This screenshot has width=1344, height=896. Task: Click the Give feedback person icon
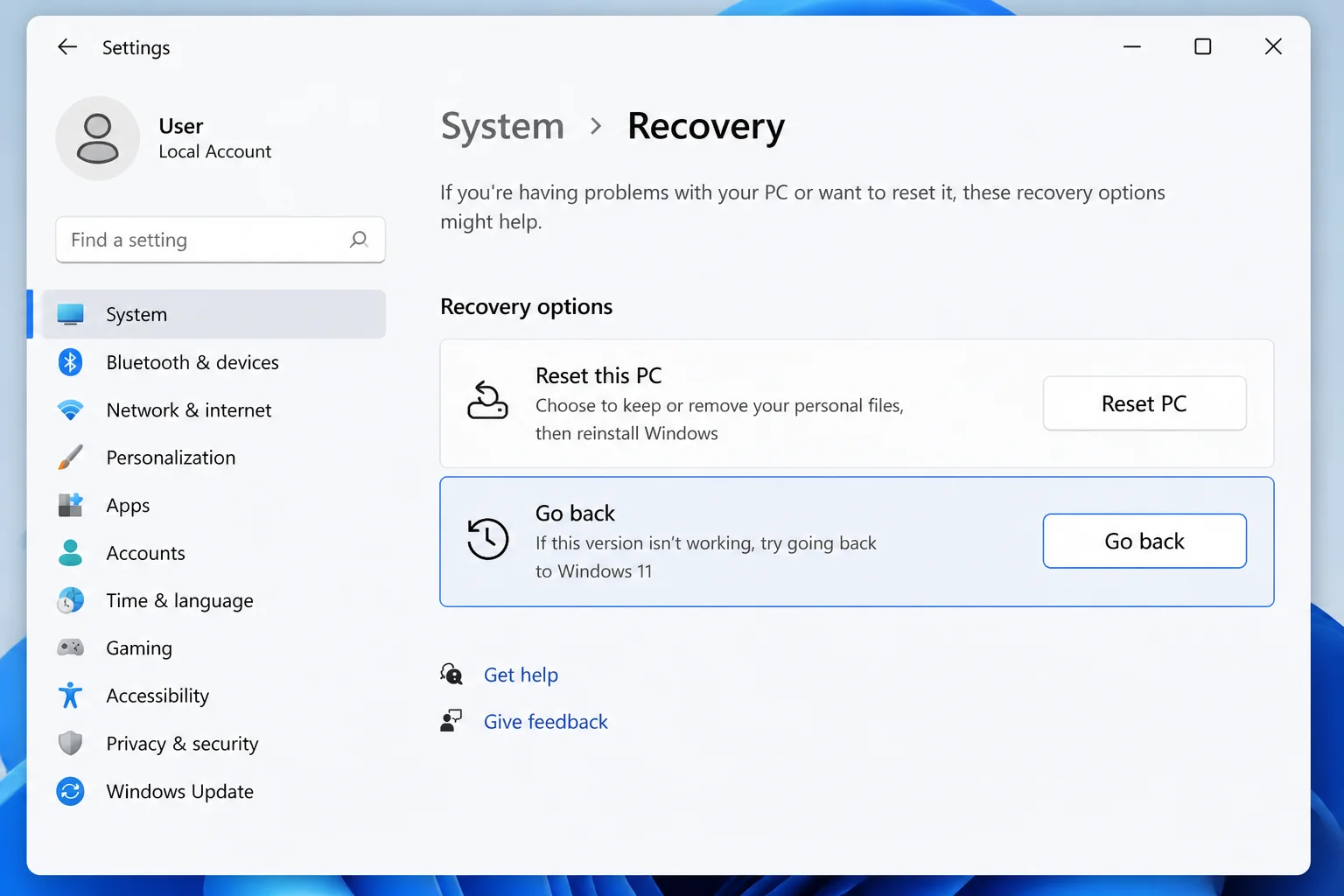coord(451,721)
